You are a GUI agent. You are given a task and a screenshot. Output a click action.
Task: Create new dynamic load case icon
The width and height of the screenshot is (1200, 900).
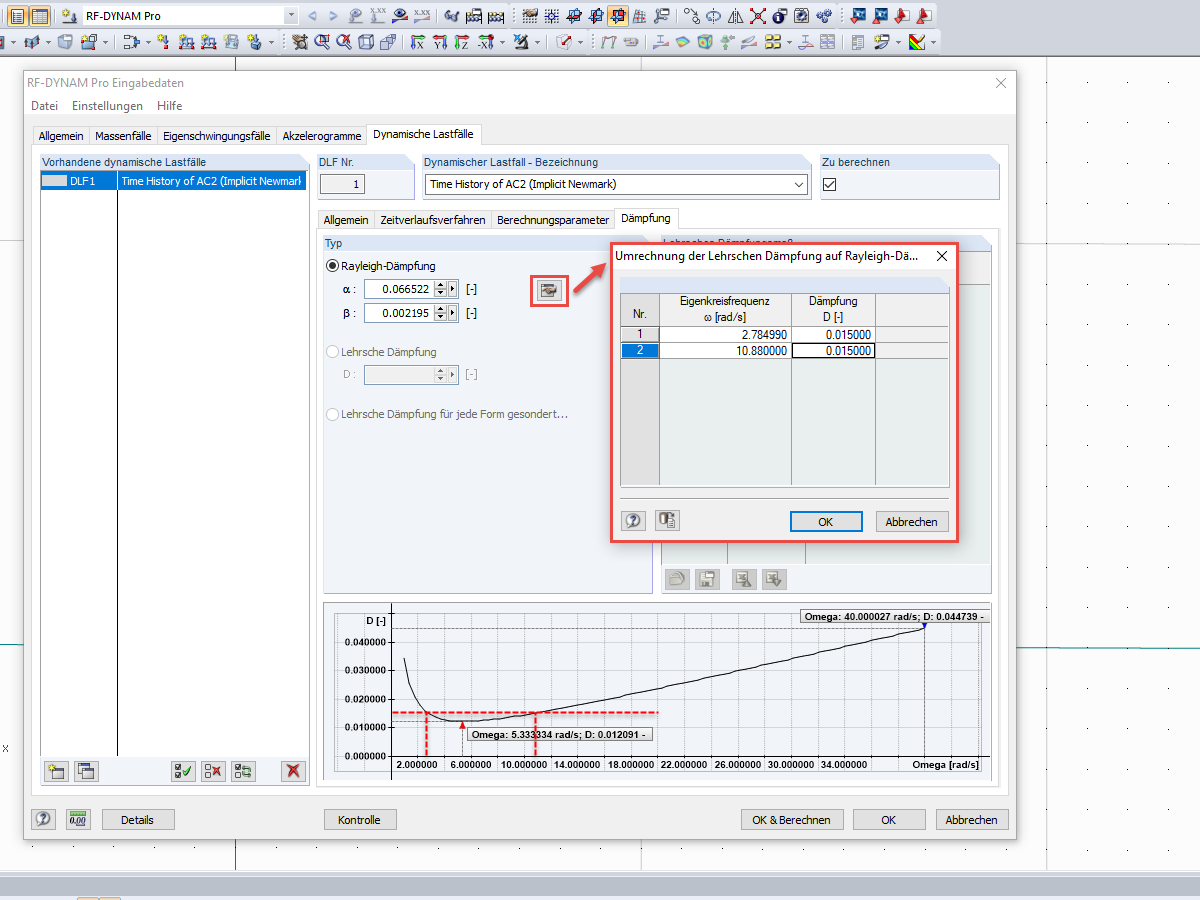click(57, 771)
